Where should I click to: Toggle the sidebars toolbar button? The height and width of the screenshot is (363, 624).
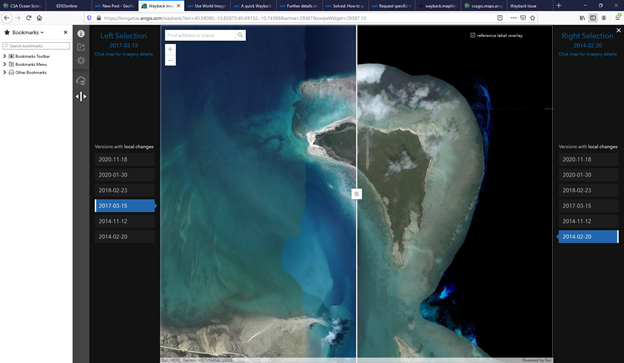tap(593, 18)
